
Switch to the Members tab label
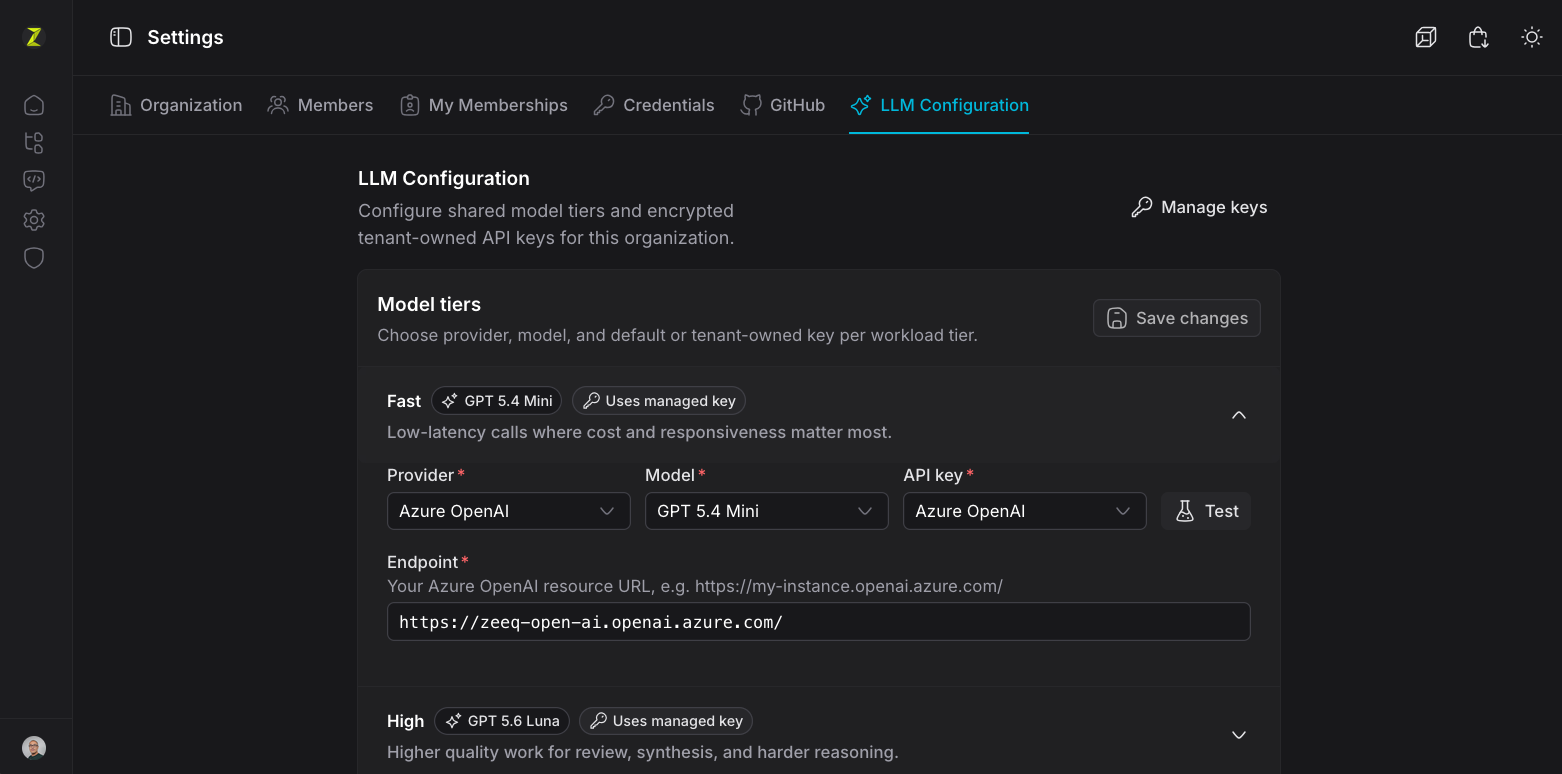click(x=335, y=105)
